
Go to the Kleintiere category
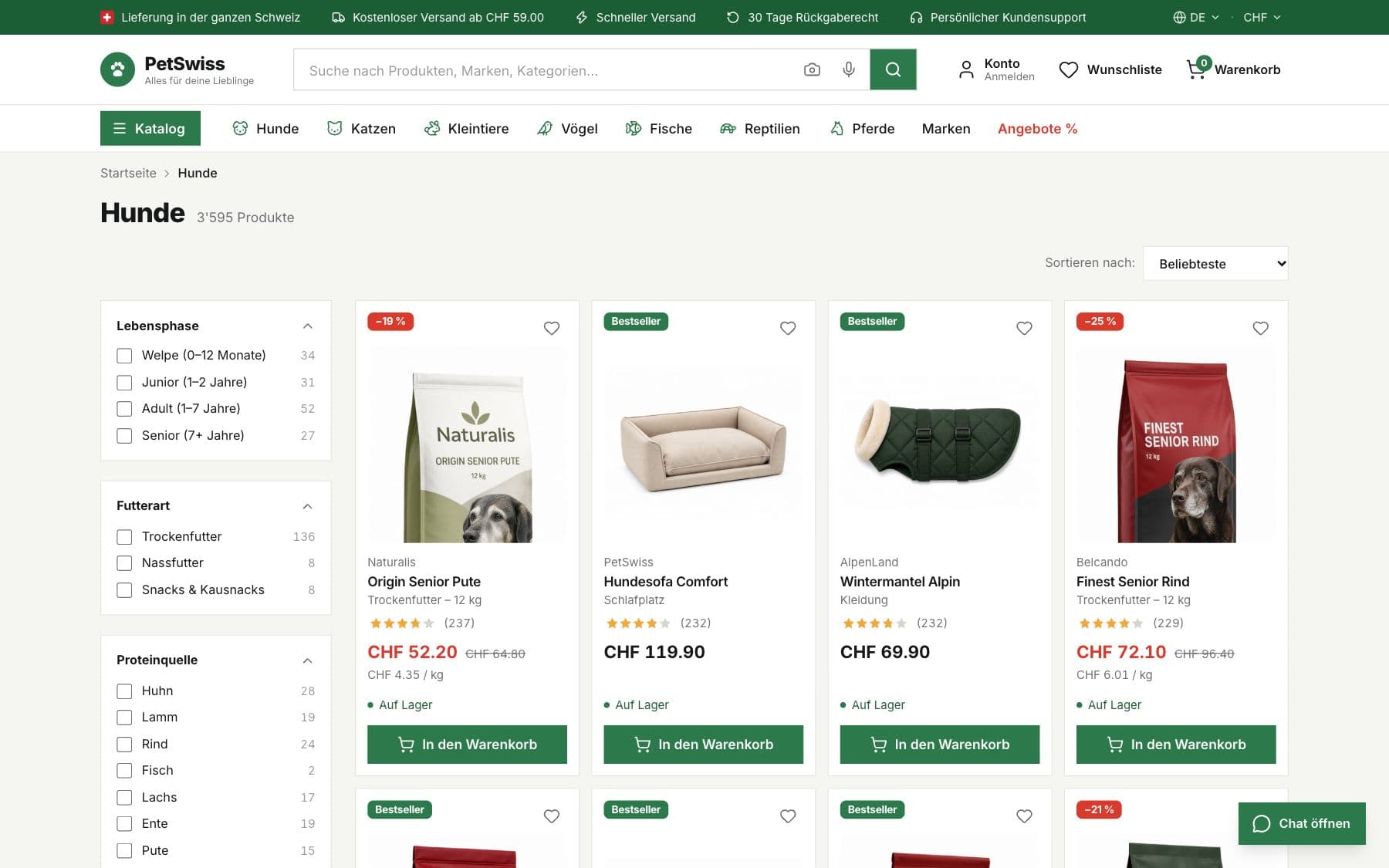coord(466,128)
